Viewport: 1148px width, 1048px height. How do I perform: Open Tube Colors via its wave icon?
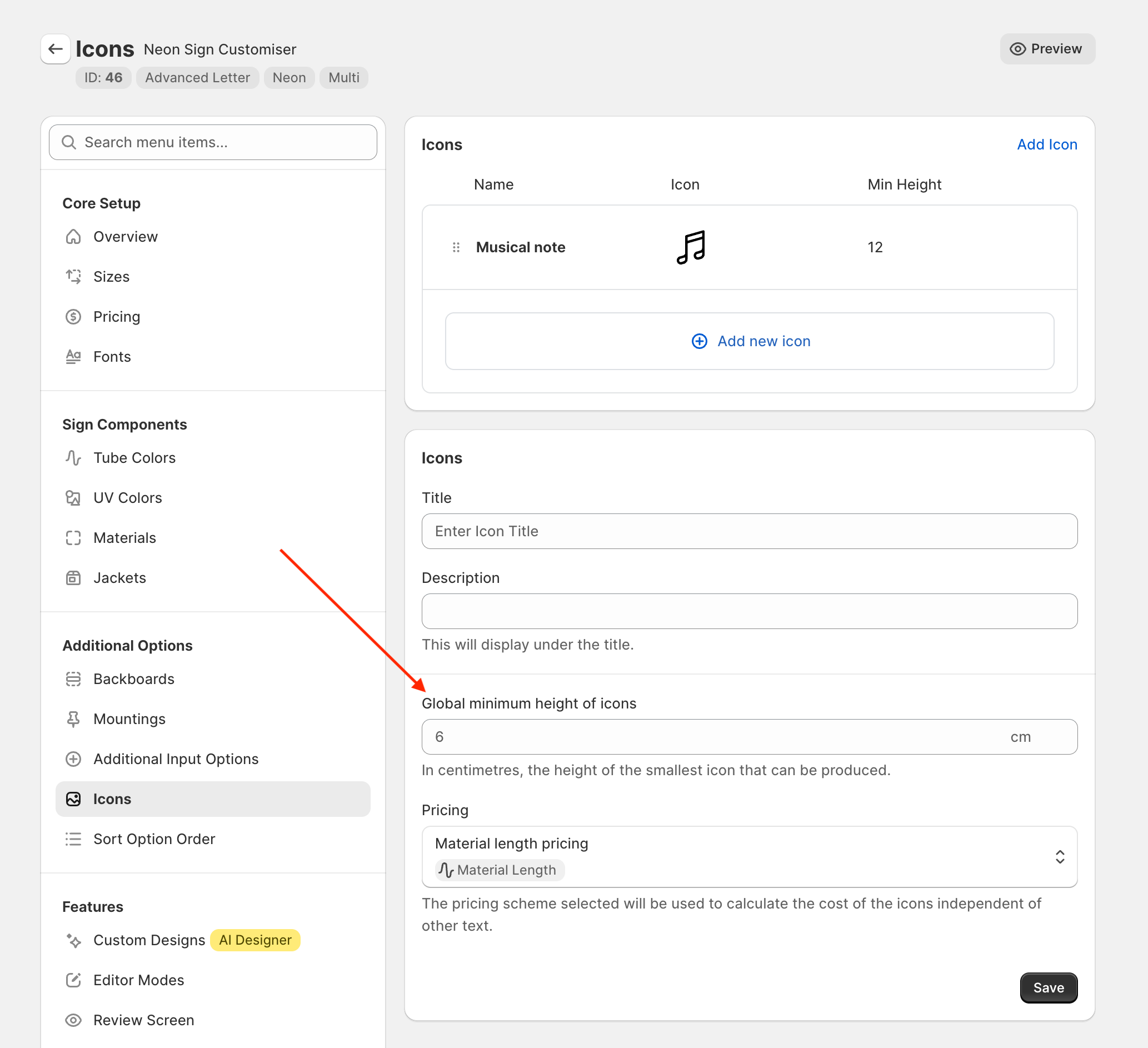[73, 458]
